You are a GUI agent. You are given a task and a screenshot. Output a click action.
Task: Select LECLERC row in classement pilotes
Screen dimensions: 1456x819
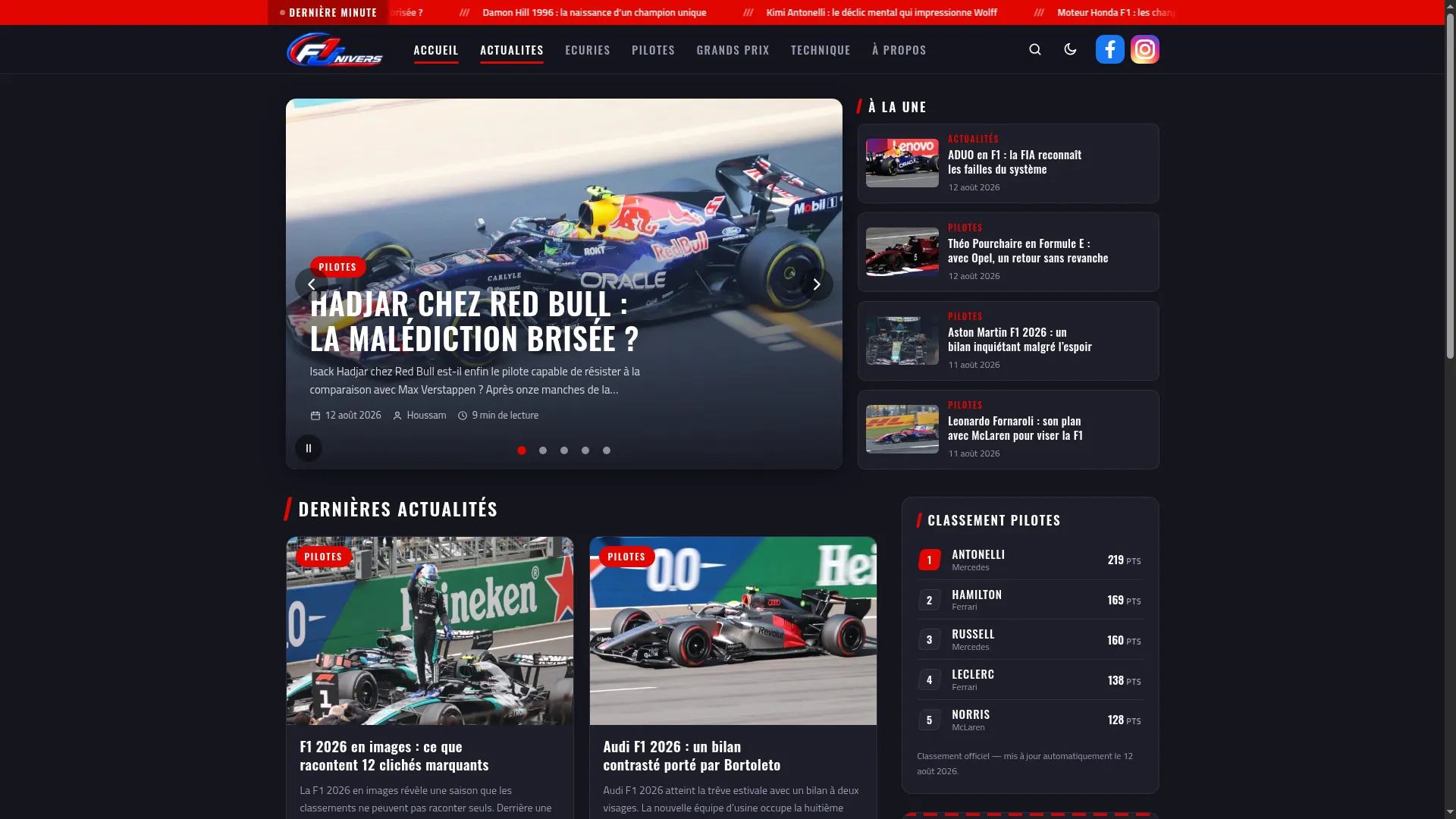pyautogui.click(x=1030, y=680)
